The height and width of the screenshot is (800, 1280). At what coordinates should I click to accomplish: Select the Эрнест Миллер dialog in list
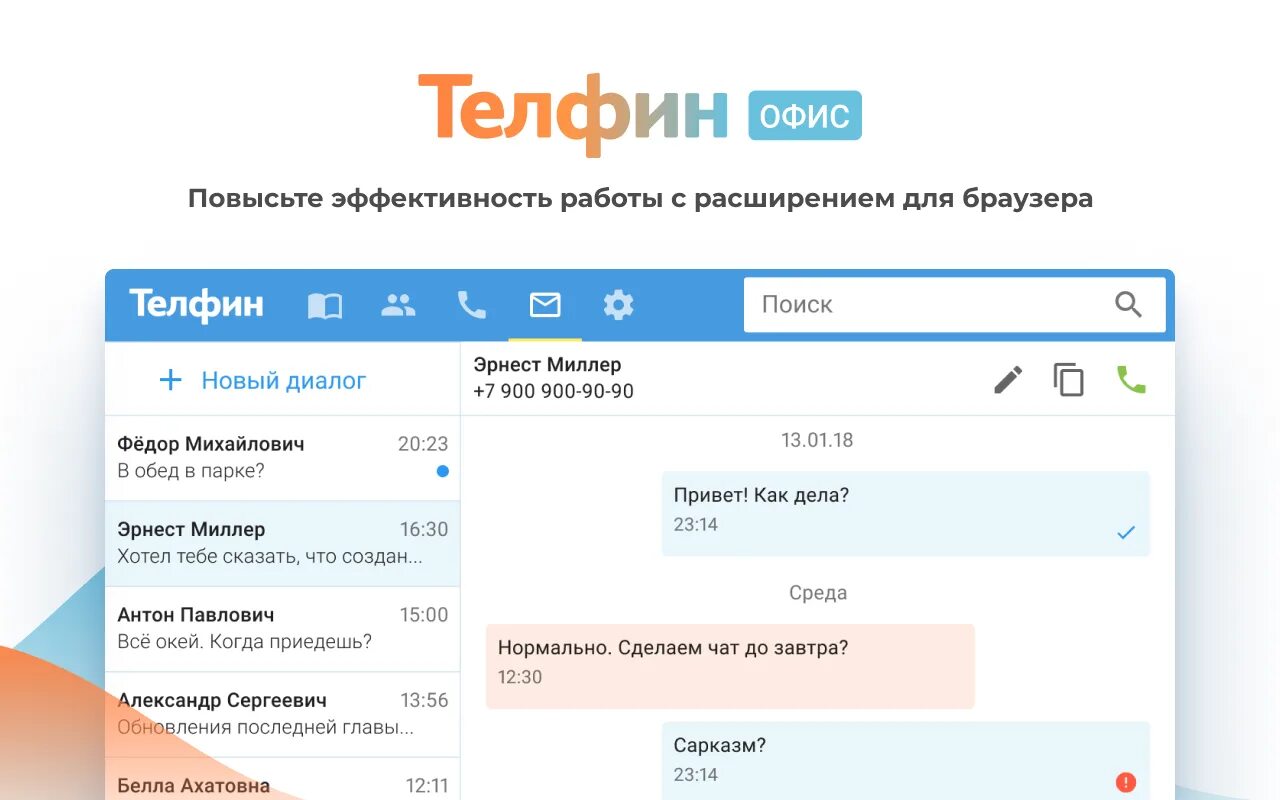pyautogui.click(x=282, y=543)
